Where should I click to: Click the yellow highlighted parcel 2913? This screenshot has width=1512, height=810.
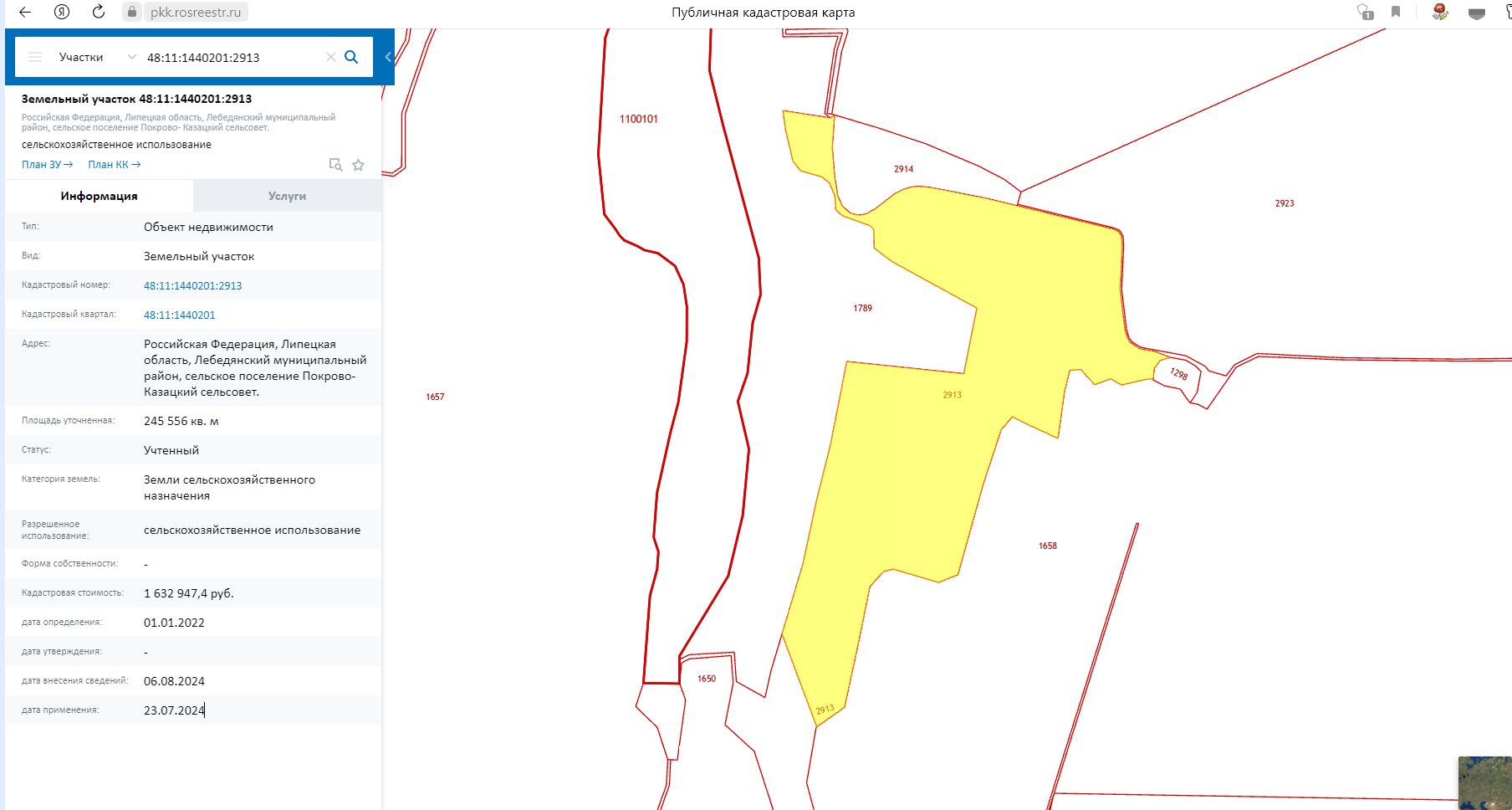coord(912,469)
